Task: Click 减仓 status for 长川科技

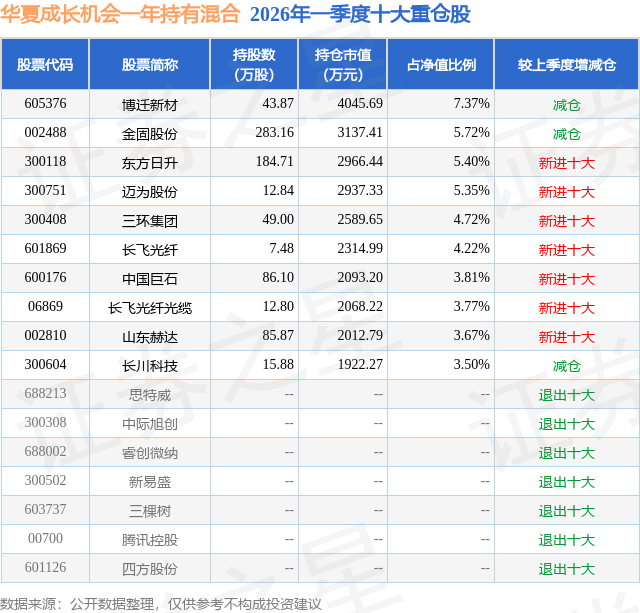Action: click(567, 366)
